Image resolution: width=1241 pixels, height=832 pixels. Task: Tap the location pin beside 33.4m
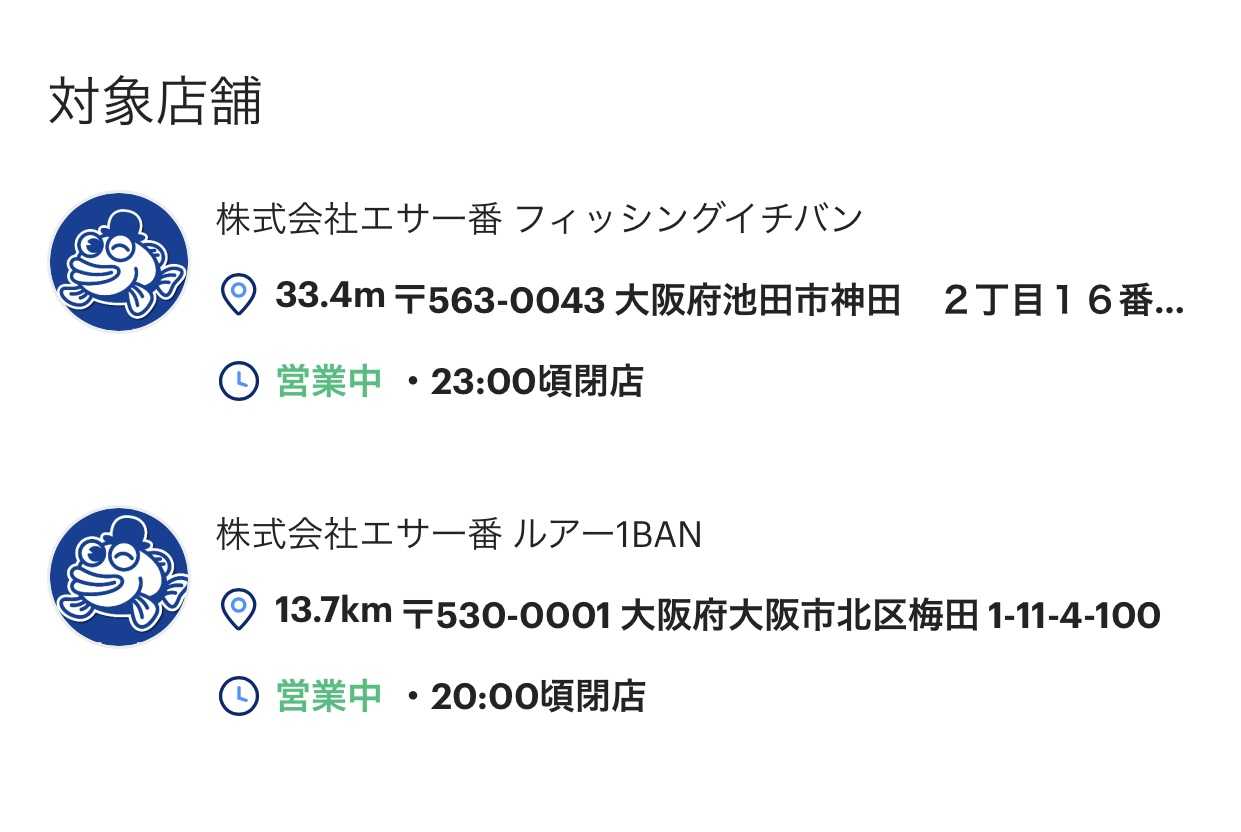click(238, 297)
